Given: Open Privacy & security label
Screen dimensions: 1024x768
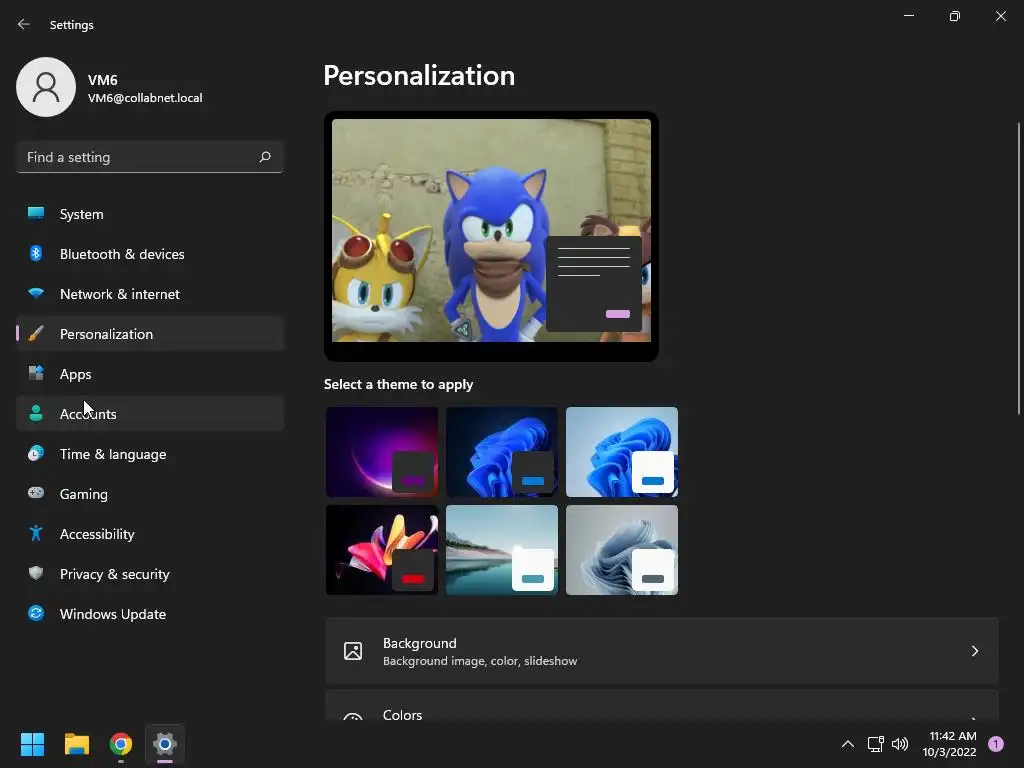Looking at the screenshot, I should point(115,574).
